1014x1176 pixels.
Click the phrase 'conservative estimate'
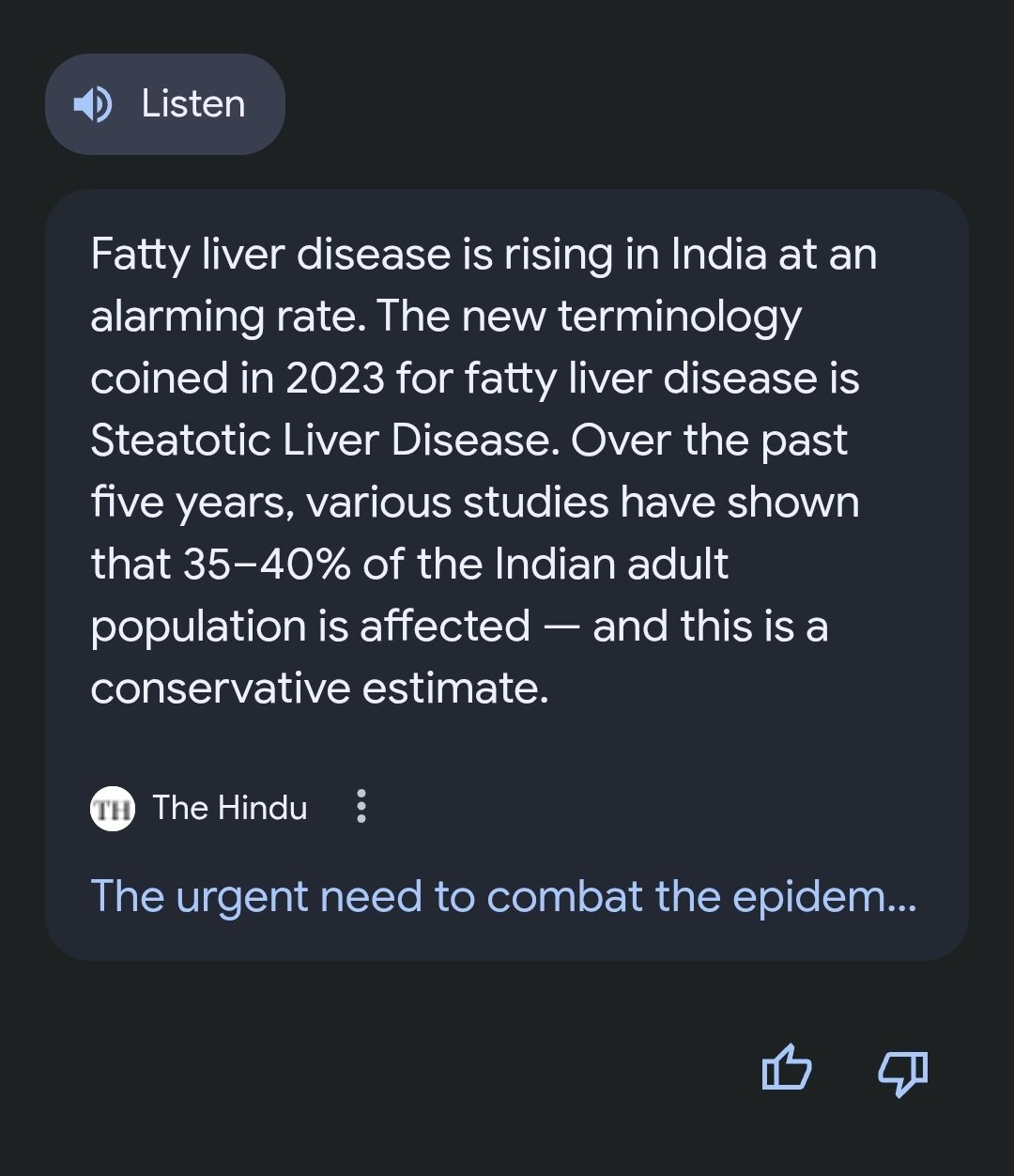pos(319,688)
